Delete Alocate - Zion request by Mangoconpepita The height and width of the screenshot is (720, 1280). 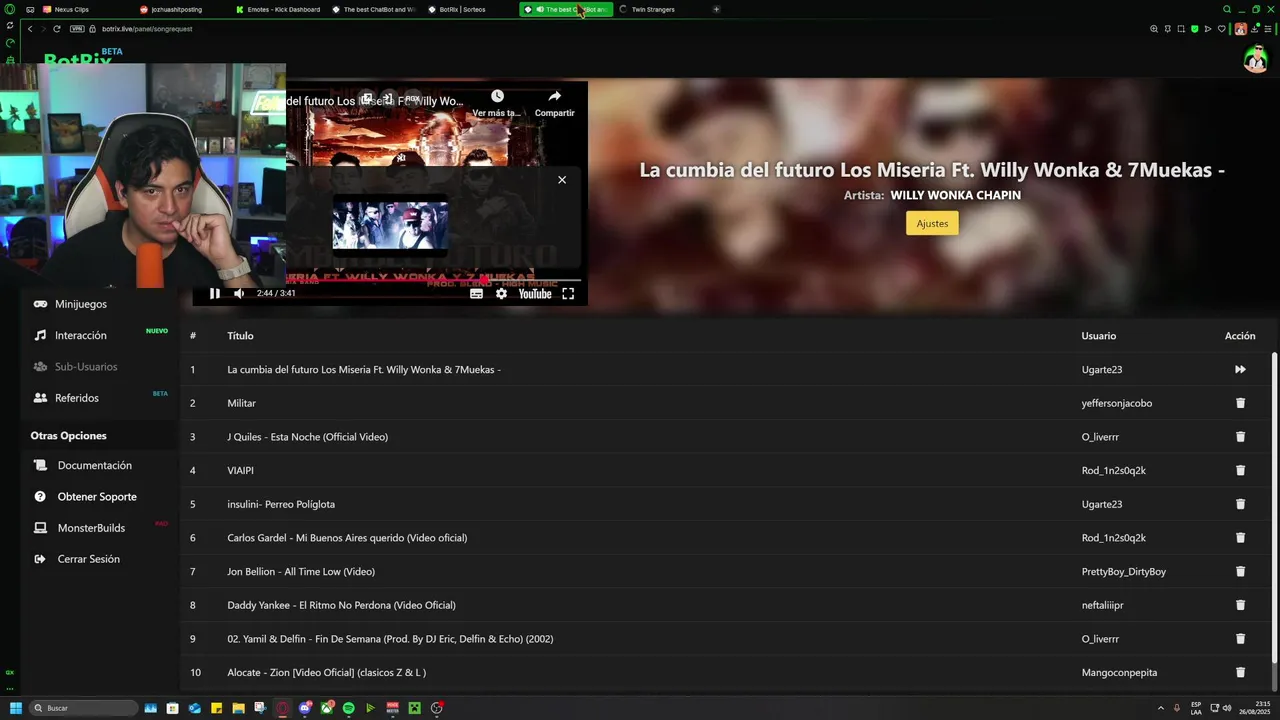[1240, 672]
